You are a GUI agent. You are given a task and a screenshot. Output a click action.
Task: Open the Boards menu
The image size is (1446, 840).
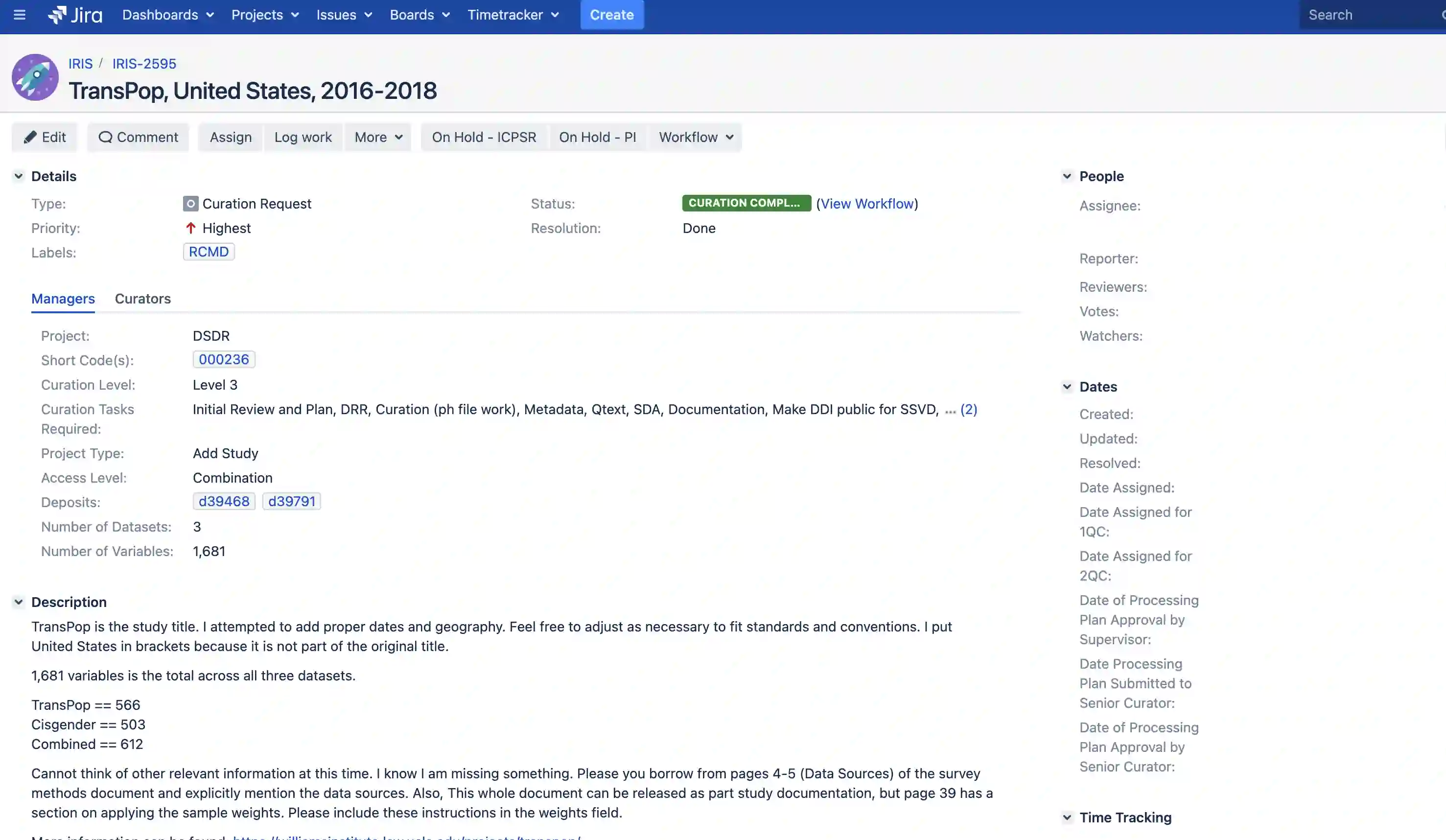(x=420, y=15)
